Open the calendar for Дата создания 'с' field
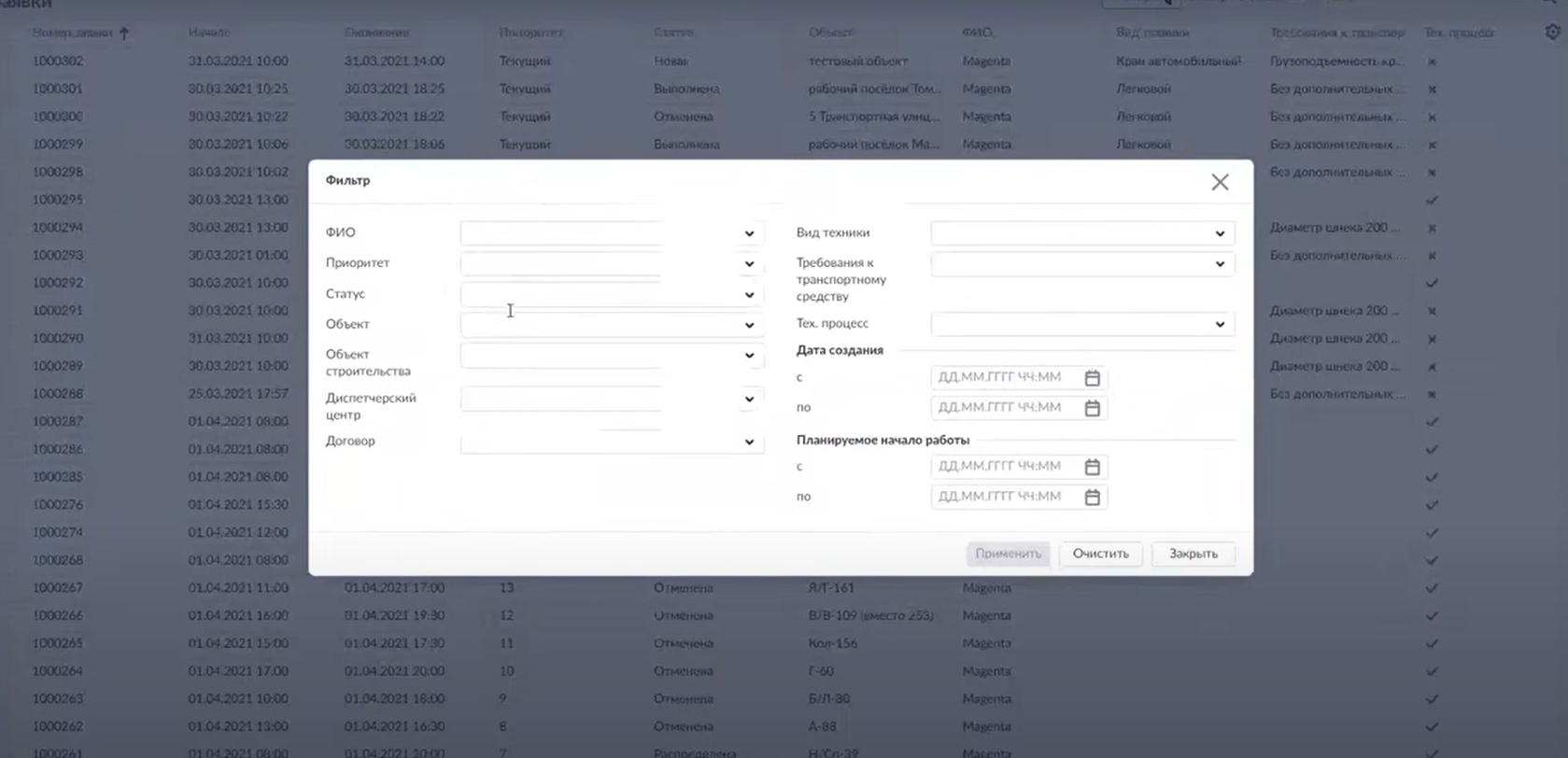Image resolution: width=1568 pixels, height=758 pixels. coord(1092,377)
